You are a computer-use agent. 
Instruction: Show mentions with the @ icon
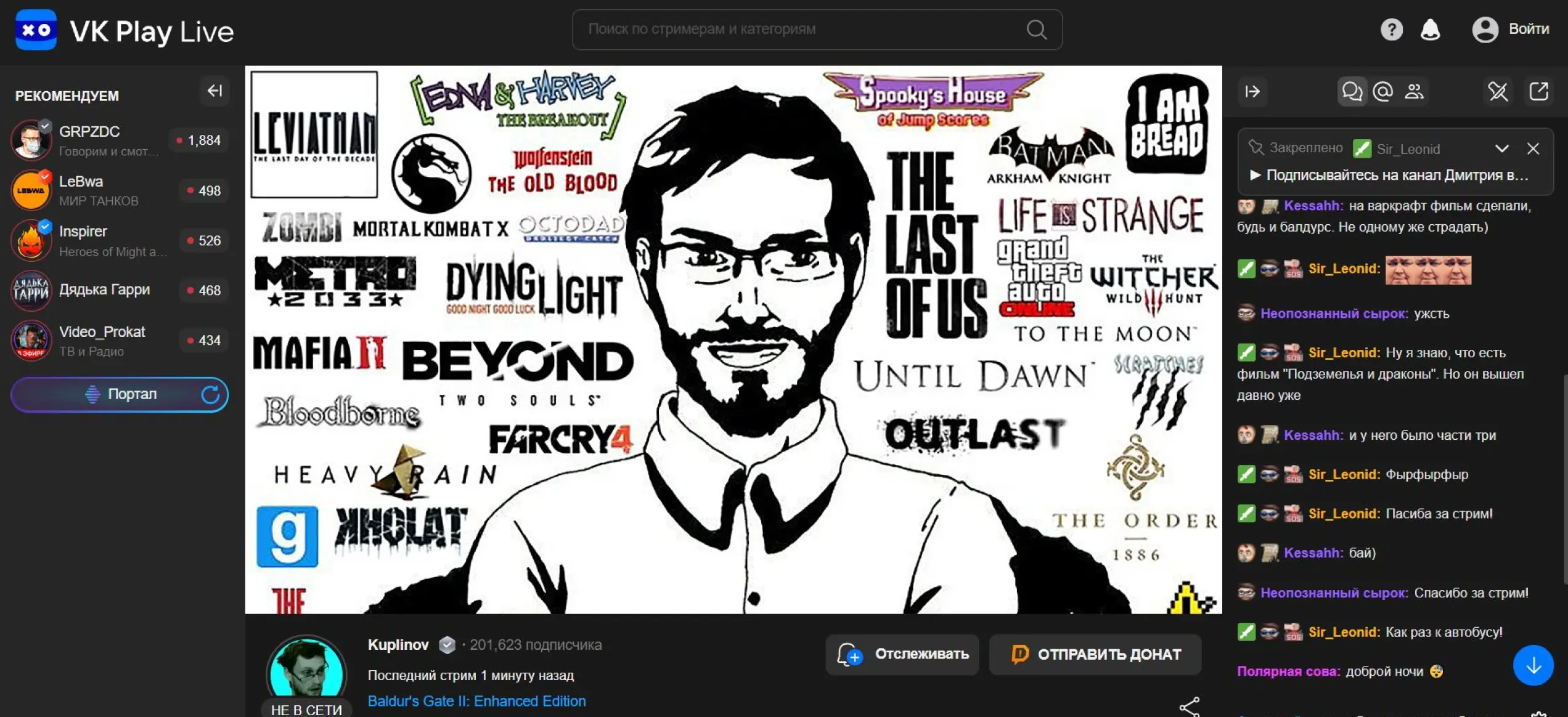pos(1382,92)
